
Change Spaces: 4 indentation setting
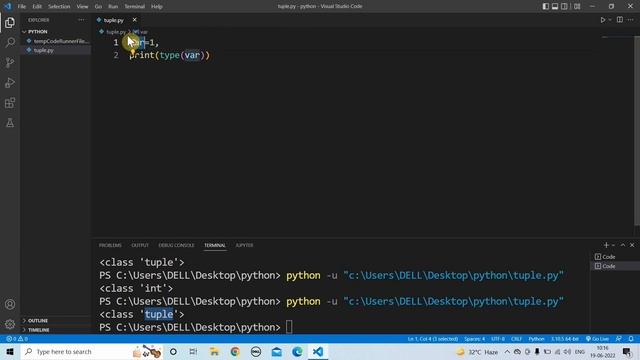(x=474, y=339)
